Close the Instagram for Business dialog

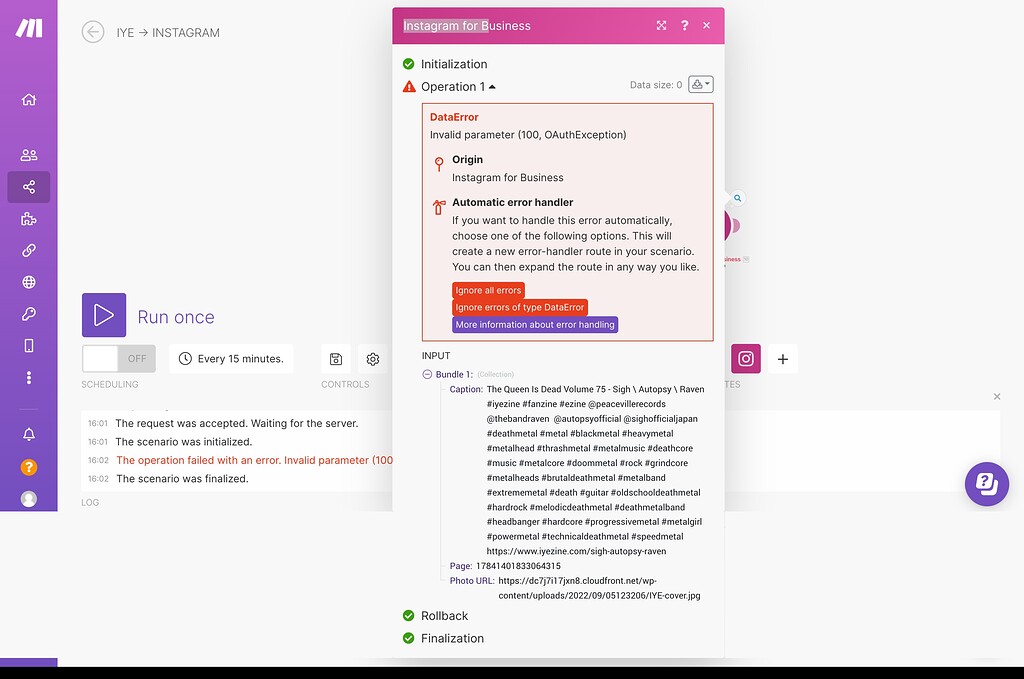pyautogui.click(x=707, y=25)
